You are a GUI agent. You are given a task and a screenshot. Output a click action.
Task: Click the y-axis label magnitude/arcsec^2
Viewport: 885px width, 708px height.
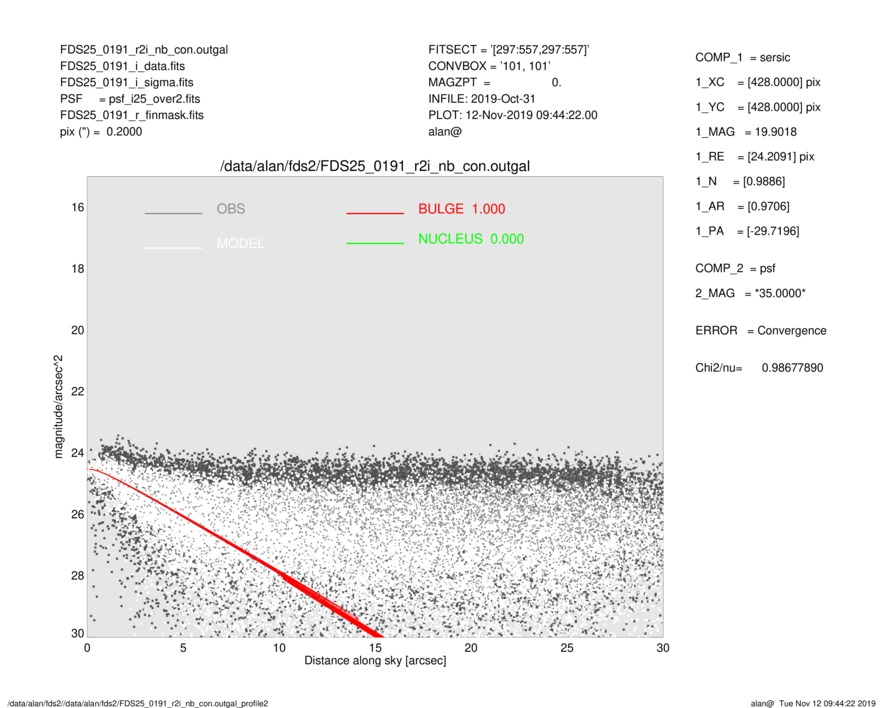click(58, 407)
